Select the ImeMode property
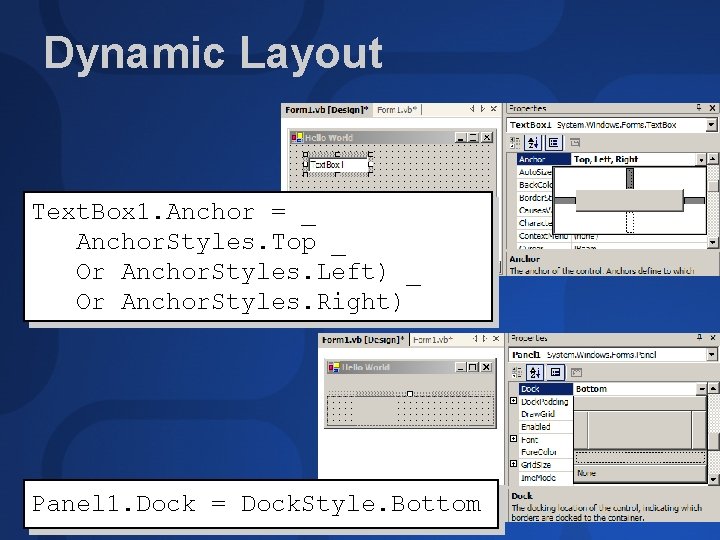 [546, 478]
